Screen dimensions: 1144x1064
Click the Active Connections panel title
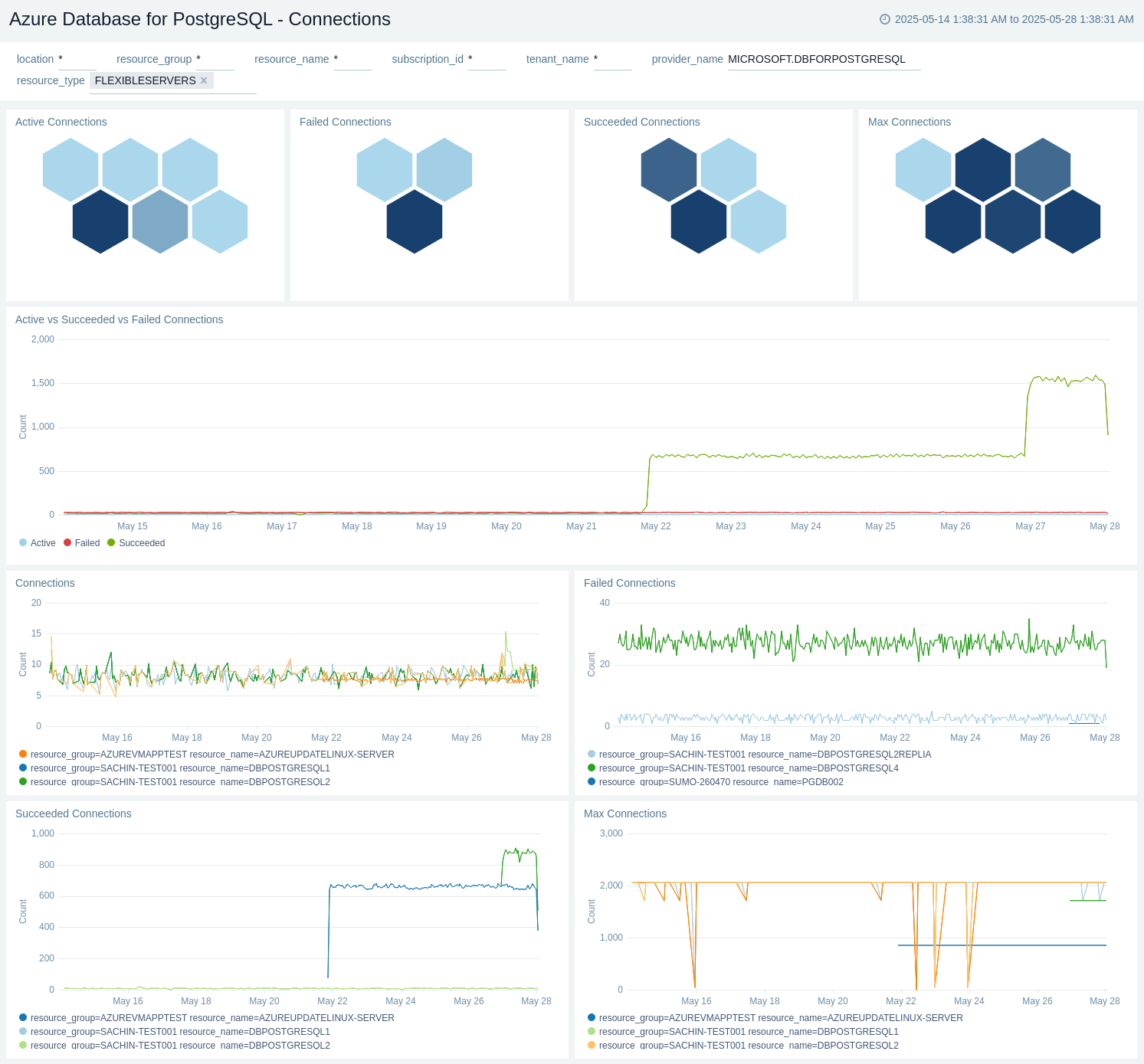coord(61,122)
